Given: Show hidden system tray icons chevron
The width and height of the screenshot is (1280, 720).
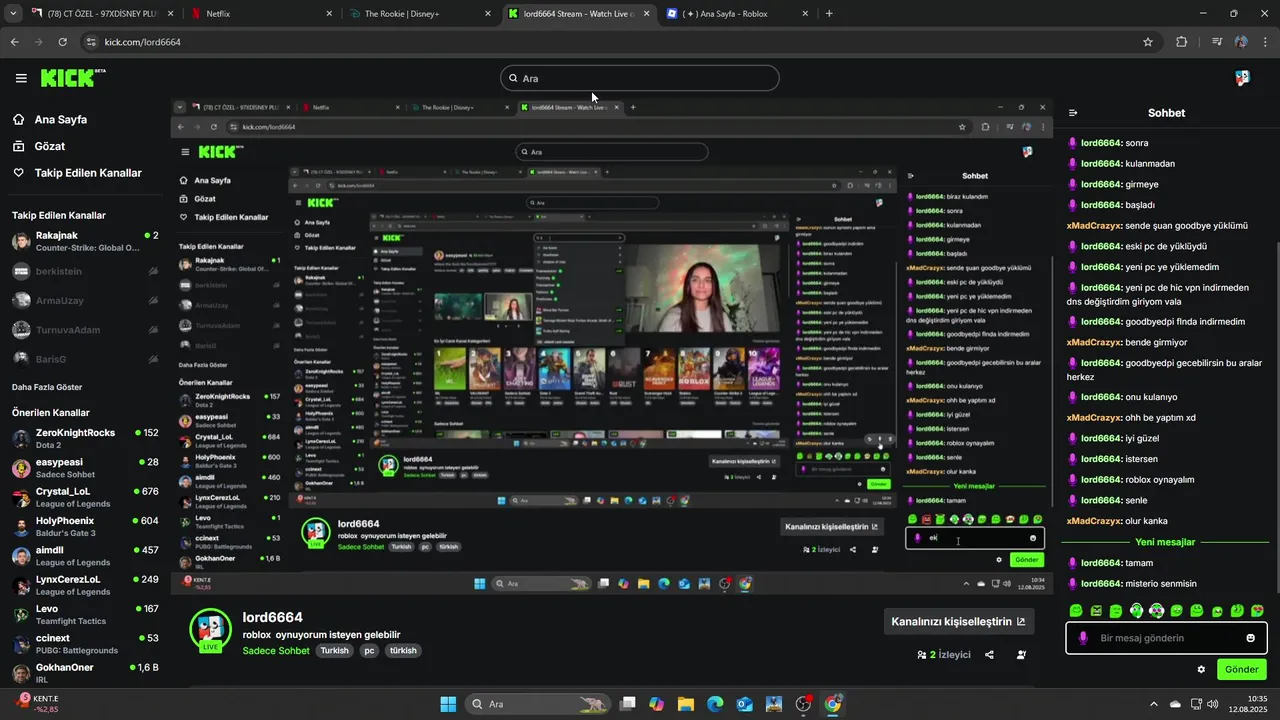Looking at the screenshot, I should coord(1153,704).
